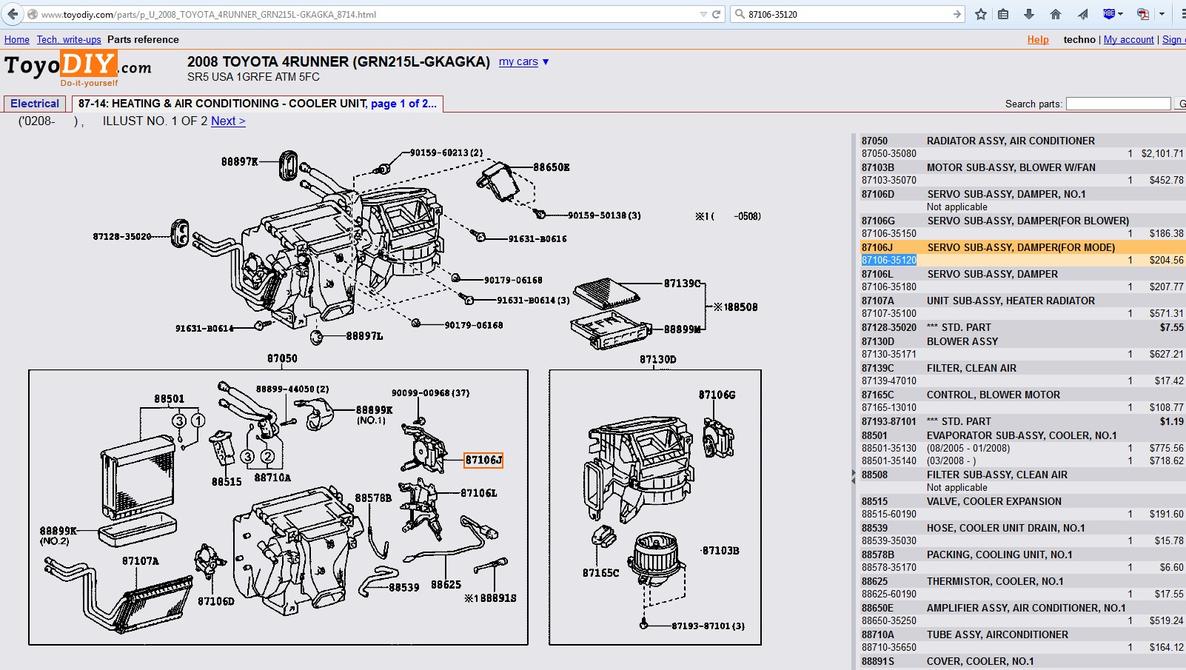
Task: Click the paper plane share icon
Action: coord(1082,14)
